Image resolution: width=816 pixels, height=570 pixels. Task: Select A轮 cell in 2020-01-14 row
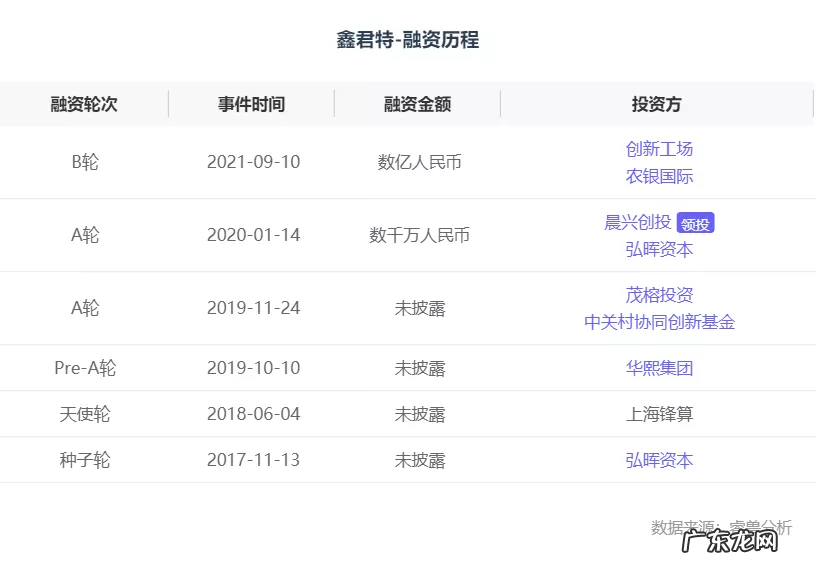click(85, 235)
